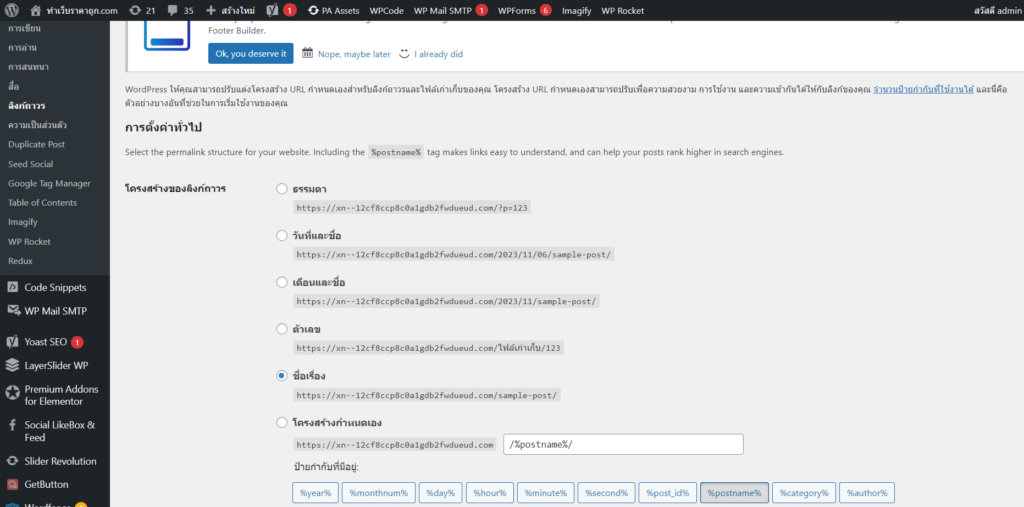
Task: Click the Nope, maybe later link
Action: point(354,54)
